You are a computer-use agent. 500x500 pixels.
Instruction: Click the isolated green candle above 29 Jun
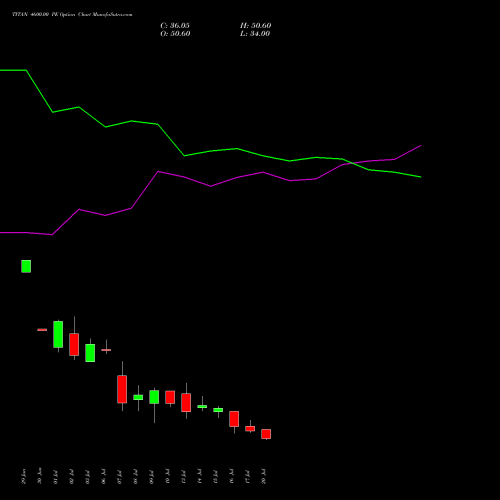26,266
